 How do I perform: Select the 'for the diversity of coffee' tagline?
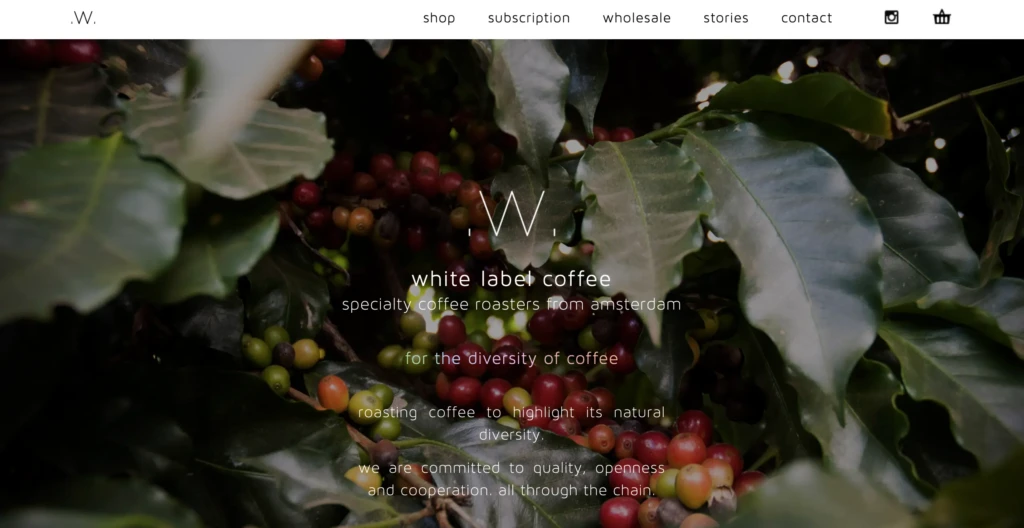(511, 359)
